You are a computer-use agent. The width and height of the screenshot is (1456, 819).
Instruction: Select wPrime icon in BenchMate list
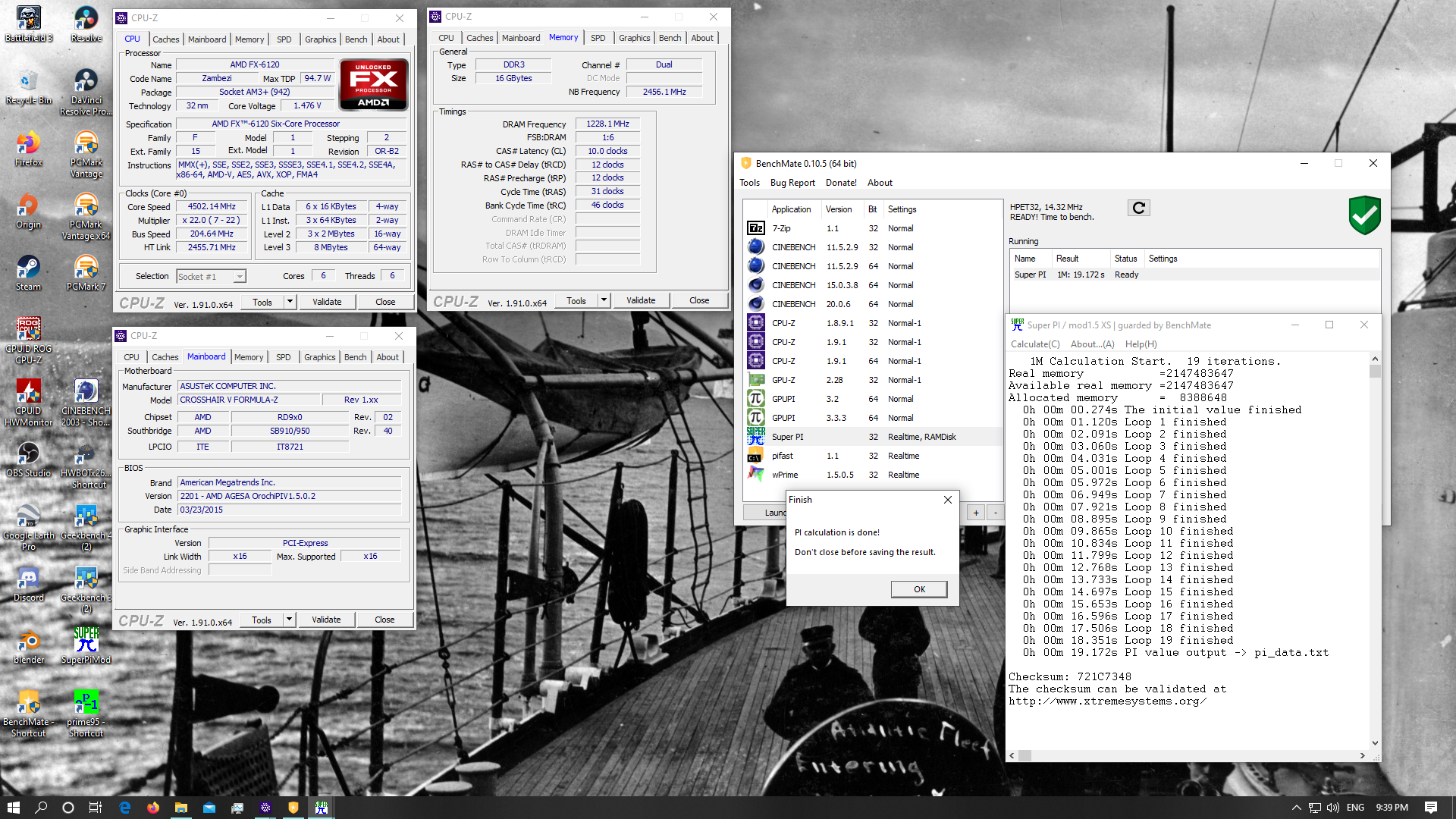click(x=756, y=475)
